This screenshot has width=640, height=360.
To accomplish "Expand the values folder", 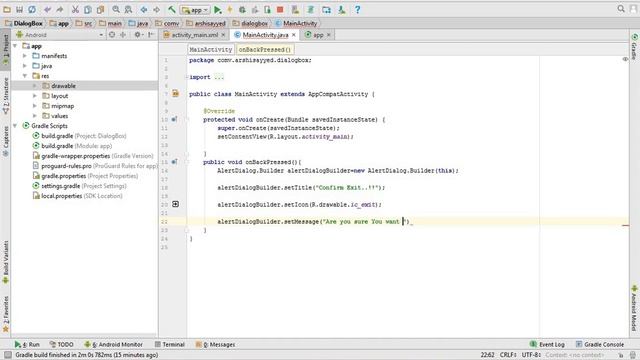I will pyautogui.click(x=35, y=116).
